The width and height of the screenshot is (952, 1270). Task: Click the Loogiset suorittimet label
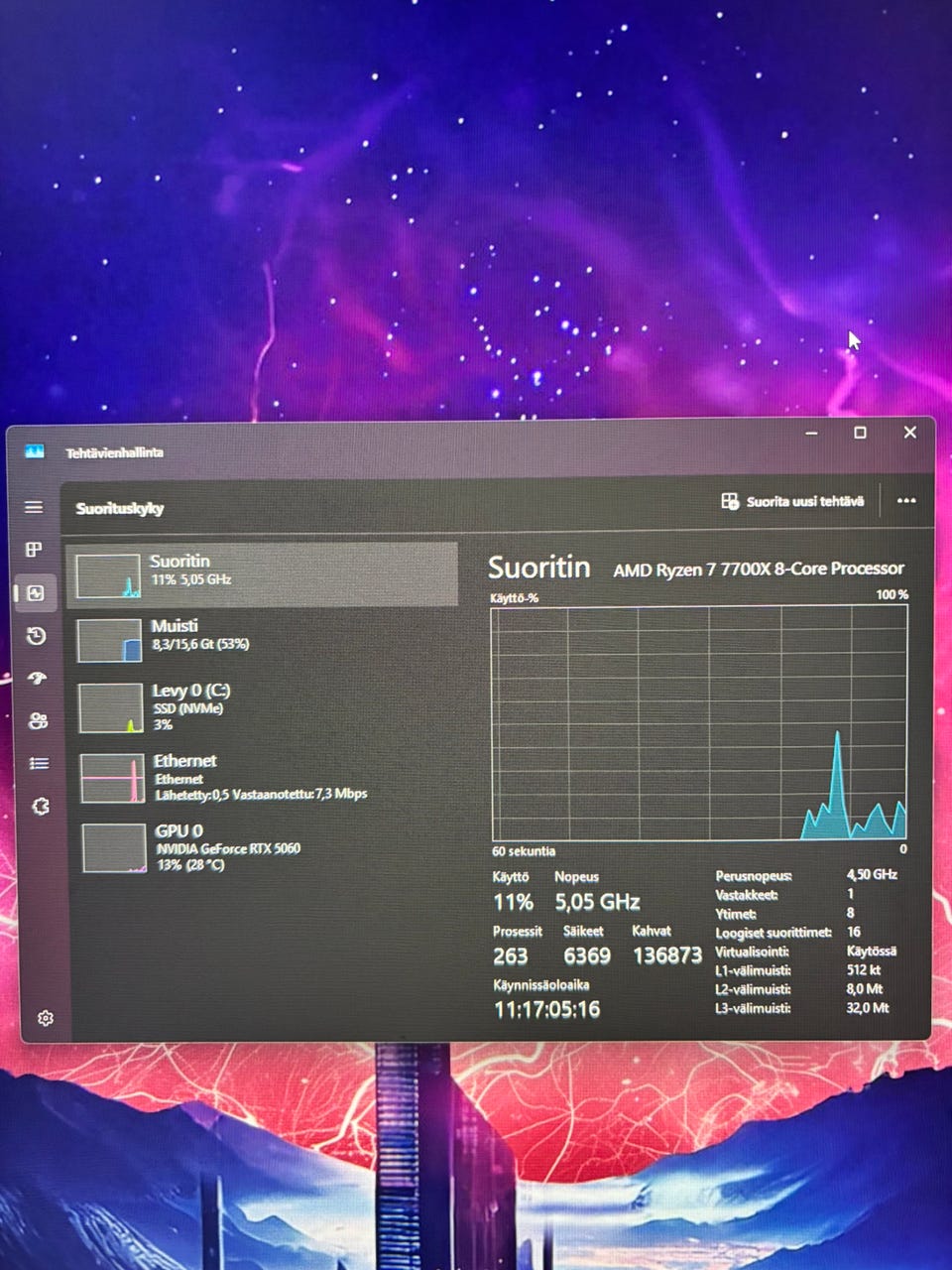click(773, 933)
